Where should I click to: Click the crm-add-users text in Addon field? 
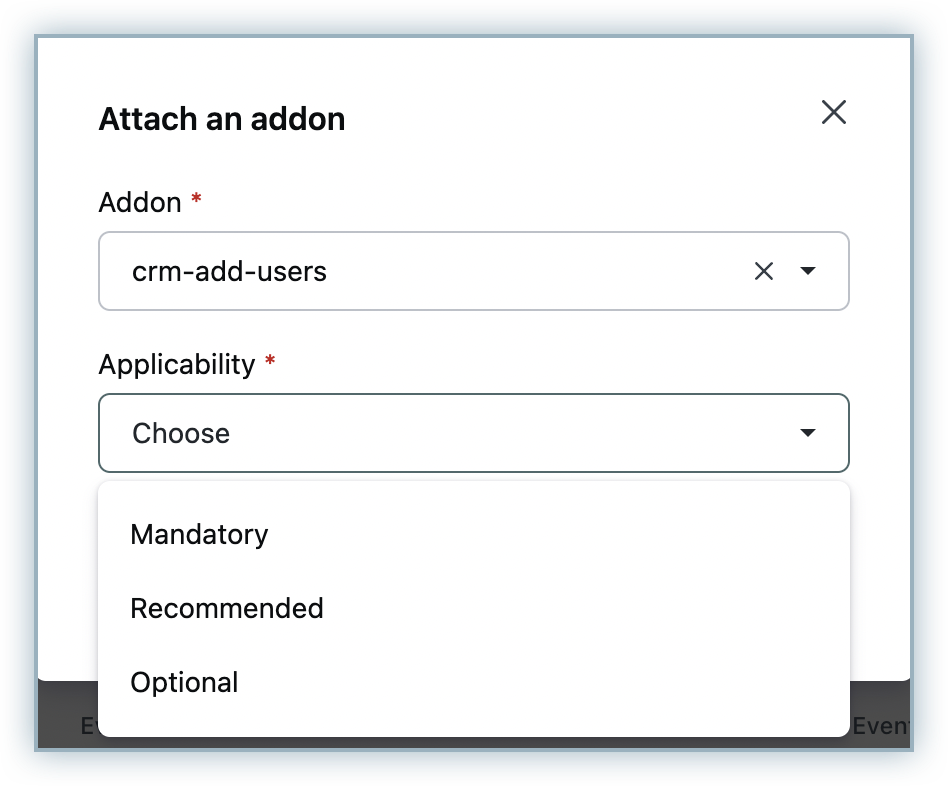pyautogui.click(x=229, y=271)
